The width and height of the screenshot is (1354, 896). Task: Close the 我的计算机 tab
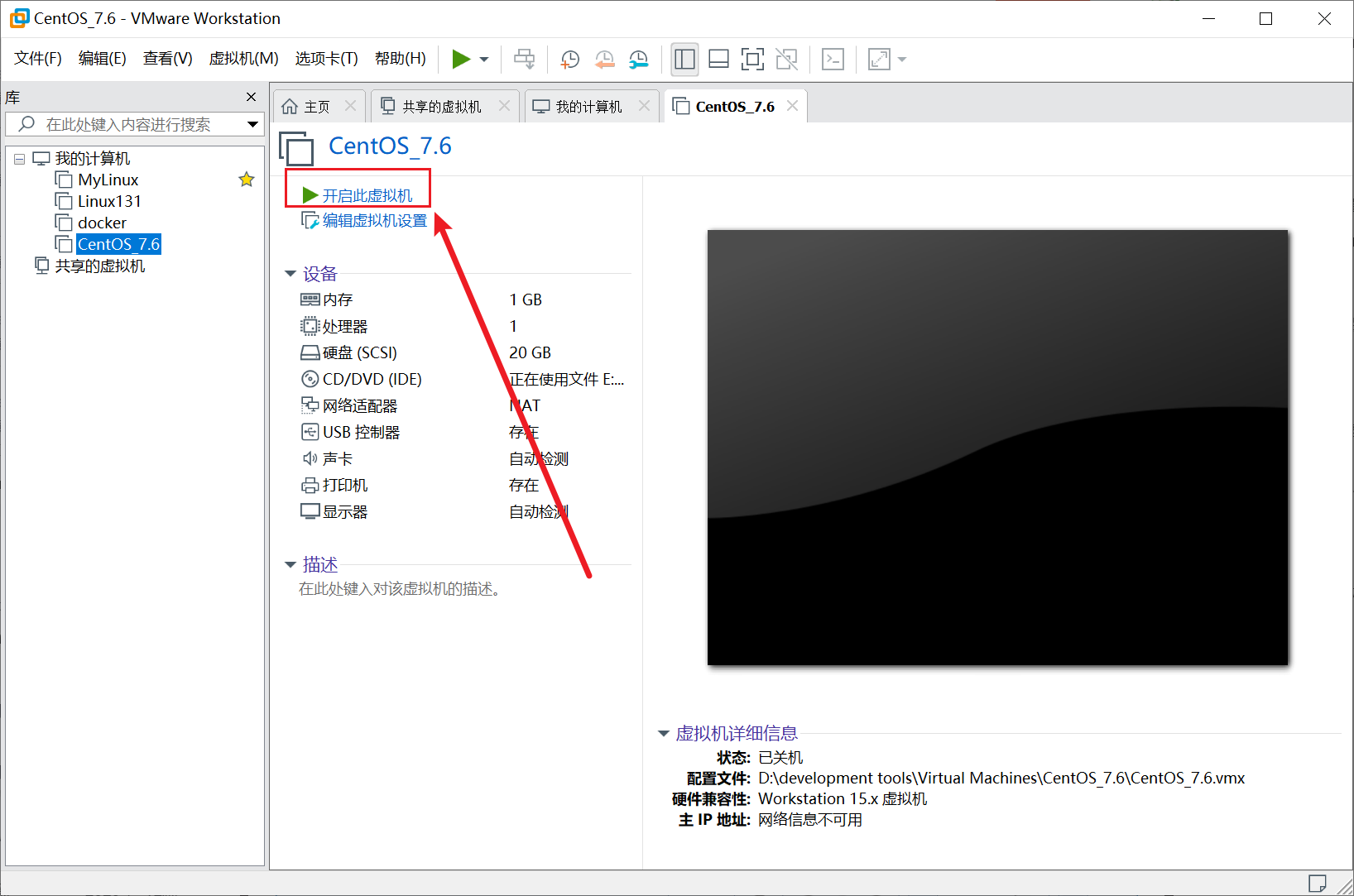[x=644, y=106]
